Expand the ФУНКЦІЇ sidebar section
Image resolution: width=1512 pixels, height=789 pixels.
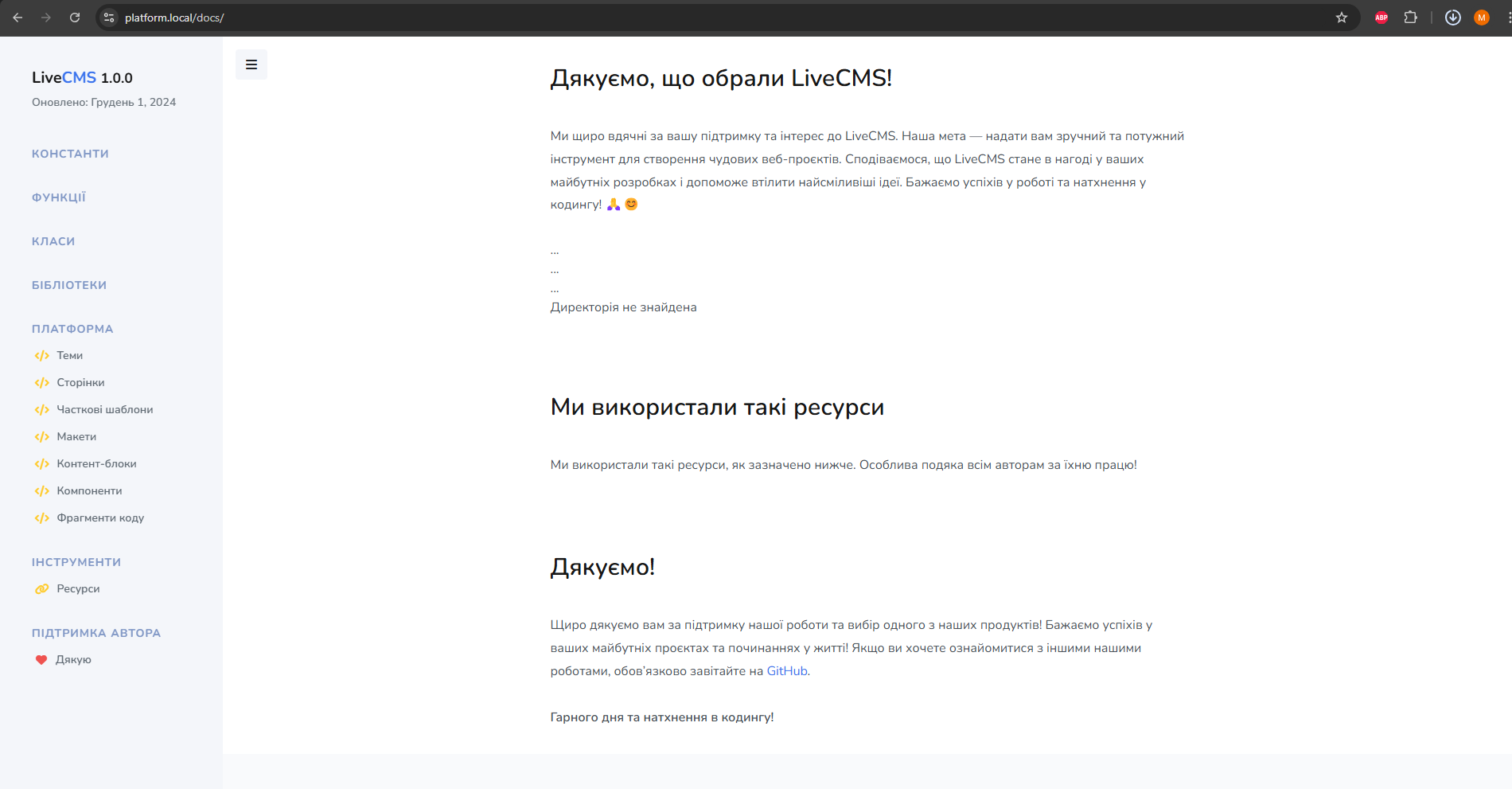pyautogui.click(x=59, y=197)
